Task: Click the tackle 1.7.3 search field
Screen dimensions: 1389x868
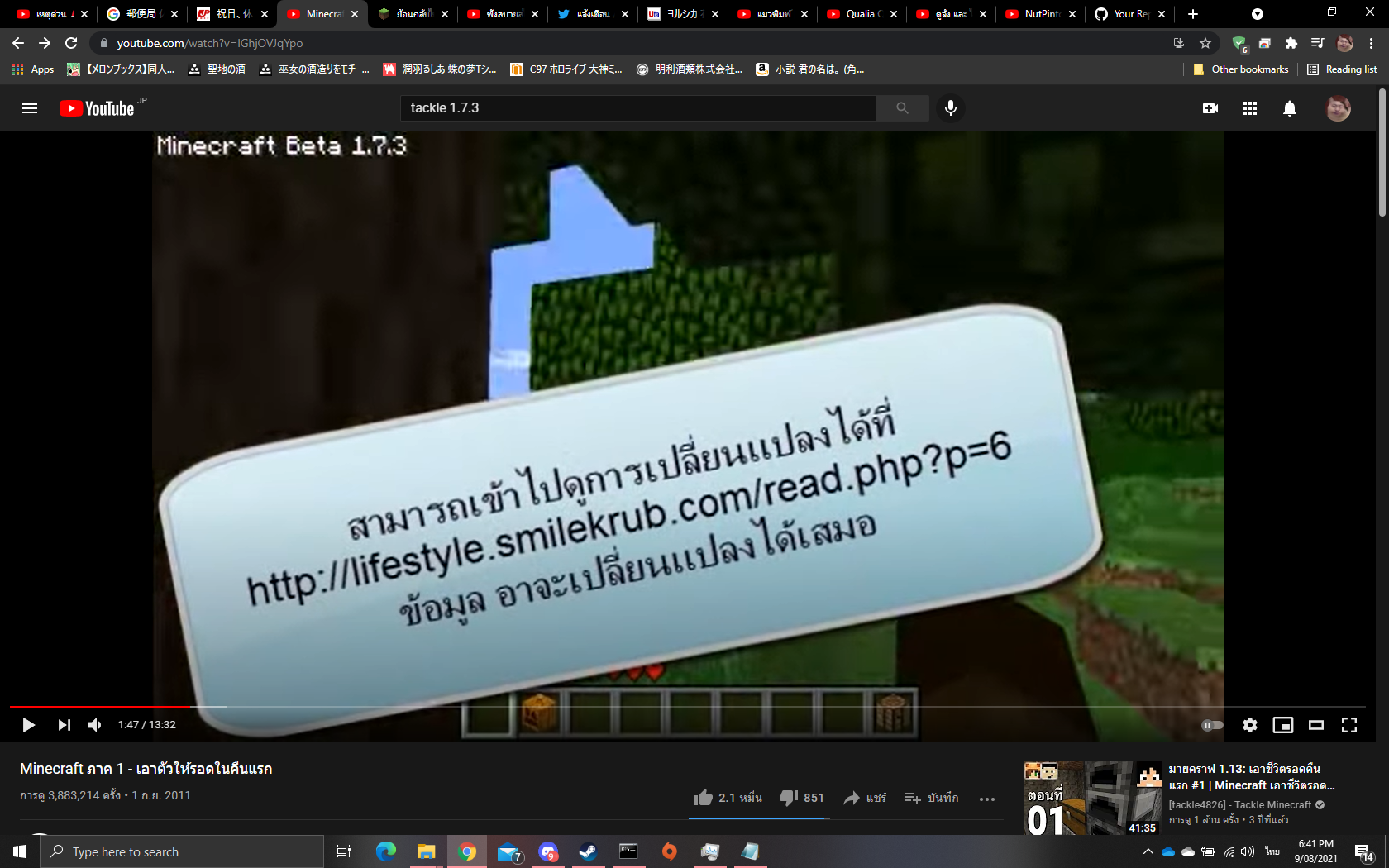Action: pos(638,108)
